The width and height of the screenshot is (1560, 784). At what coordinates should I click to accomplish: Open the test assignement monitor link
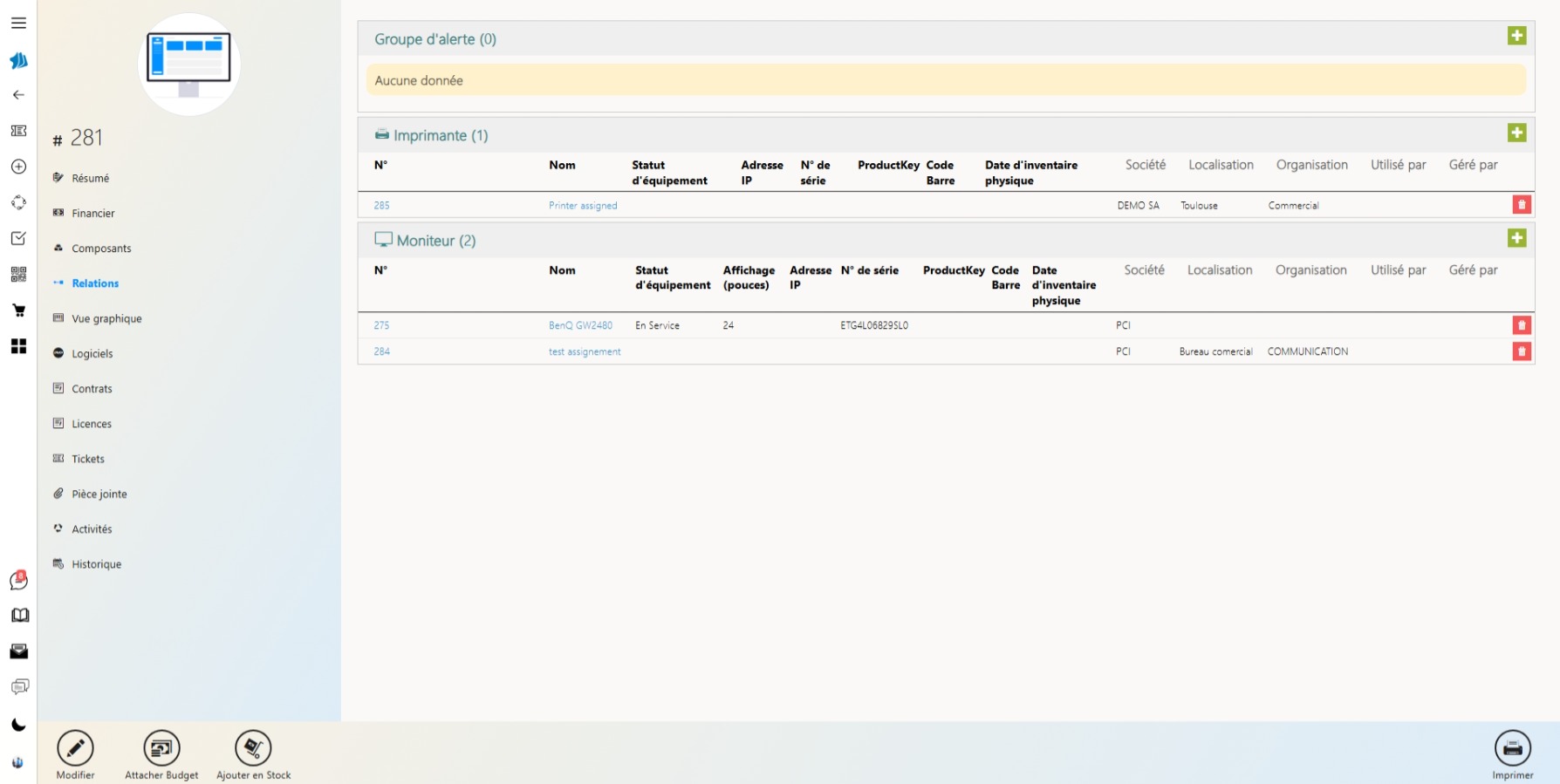585,351
